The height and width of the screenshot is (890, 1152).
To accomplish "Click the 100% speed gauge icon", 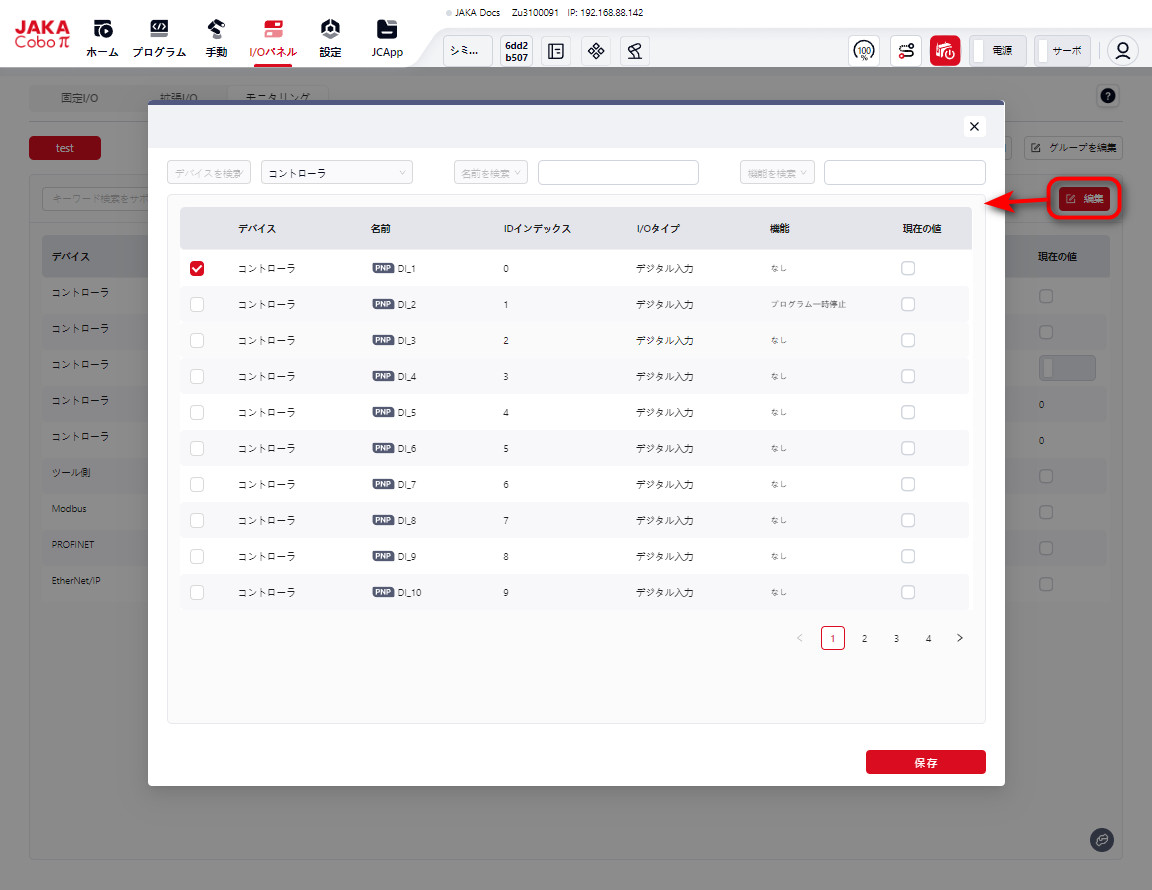I will pyautogui.click(x=864, y=51).
